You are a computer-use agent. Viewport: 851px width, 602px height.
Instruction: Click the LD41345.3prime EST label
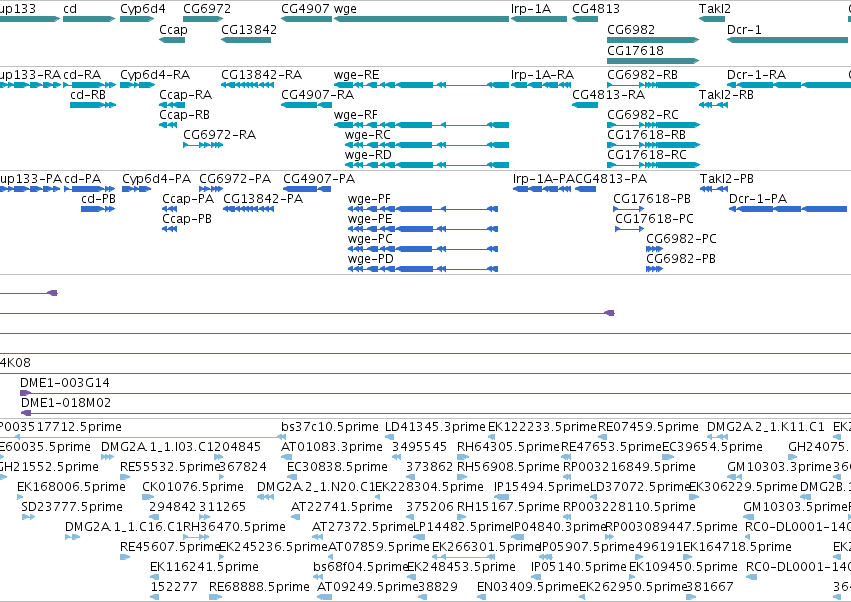click(x=435, y=427)
